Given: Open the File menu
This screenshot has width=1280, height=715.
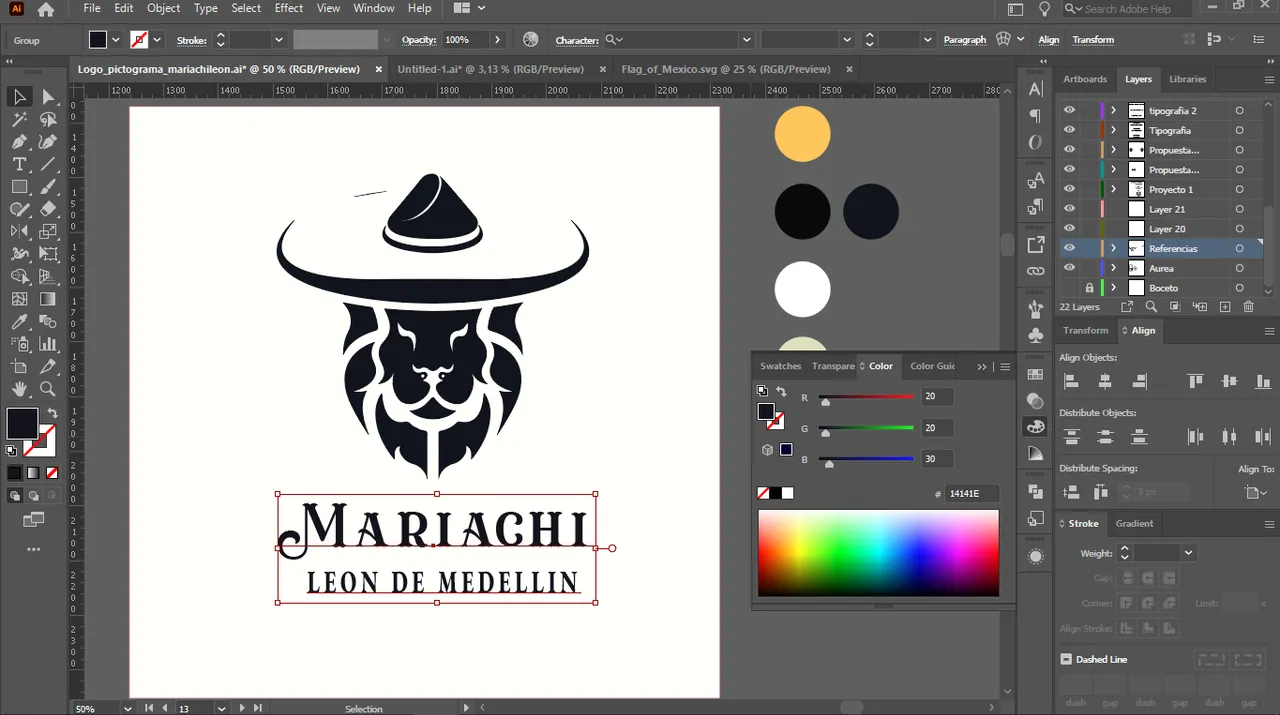Looking at the screenshot, I should (x=92, y=8).
